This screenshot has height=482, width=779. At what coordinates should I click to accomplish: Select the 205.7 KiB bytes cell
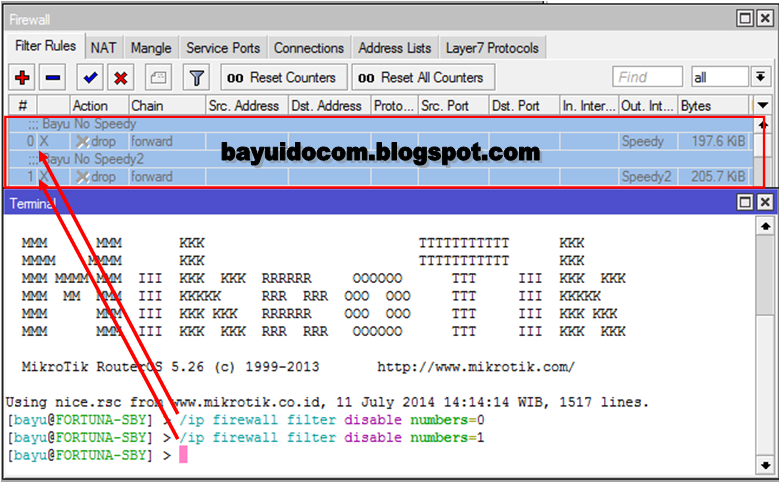(x=713, y=177)
